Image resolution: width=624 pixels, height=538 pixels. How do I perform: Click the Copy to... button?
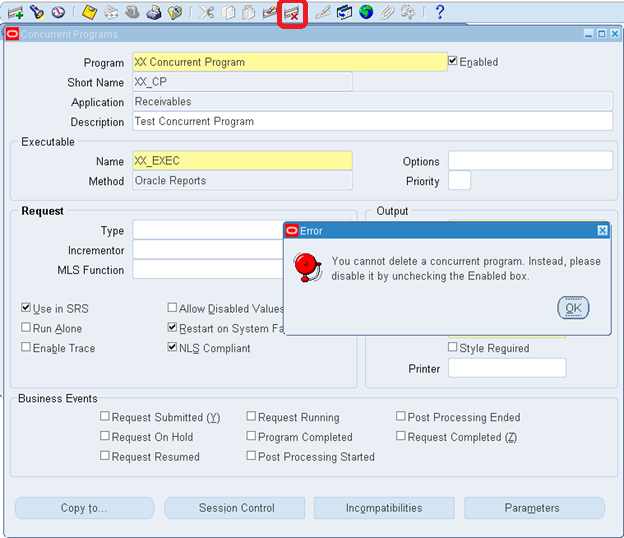84,508
